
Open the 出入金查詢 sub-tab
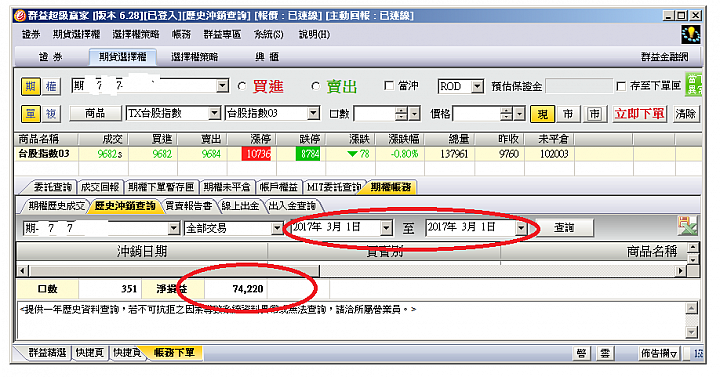click(x=292, y=206)
